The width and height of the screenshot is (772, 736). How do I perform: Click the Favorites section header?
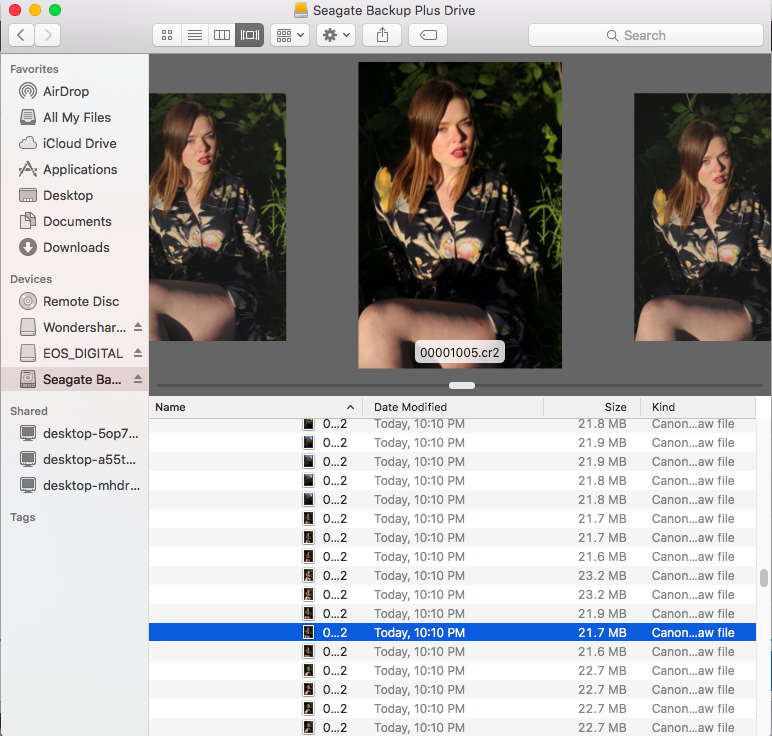pos(34,69)
